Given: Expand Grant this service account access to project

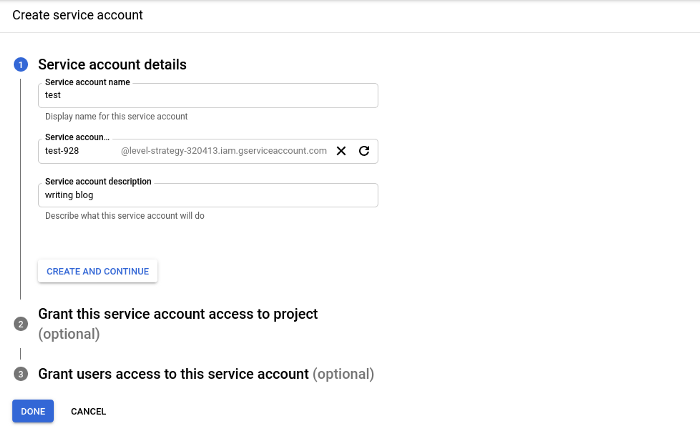Looking at the screenshot, I should [x=177, y=314].
